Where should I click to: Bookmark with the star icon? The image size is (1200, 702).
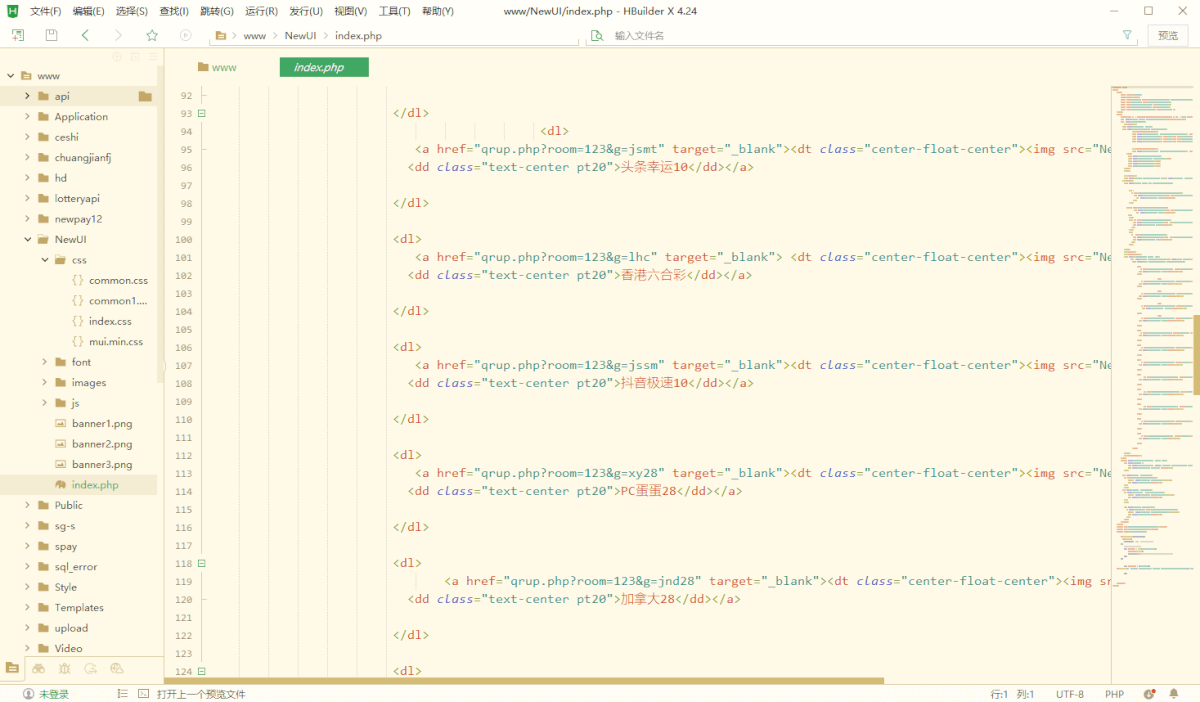(152, 35)
